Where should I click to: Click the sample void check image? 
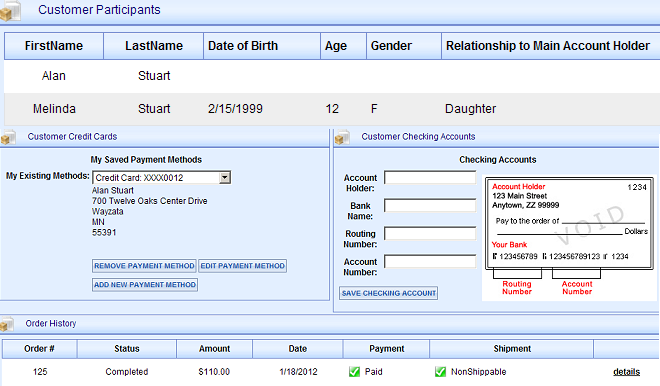click(569, 238)
